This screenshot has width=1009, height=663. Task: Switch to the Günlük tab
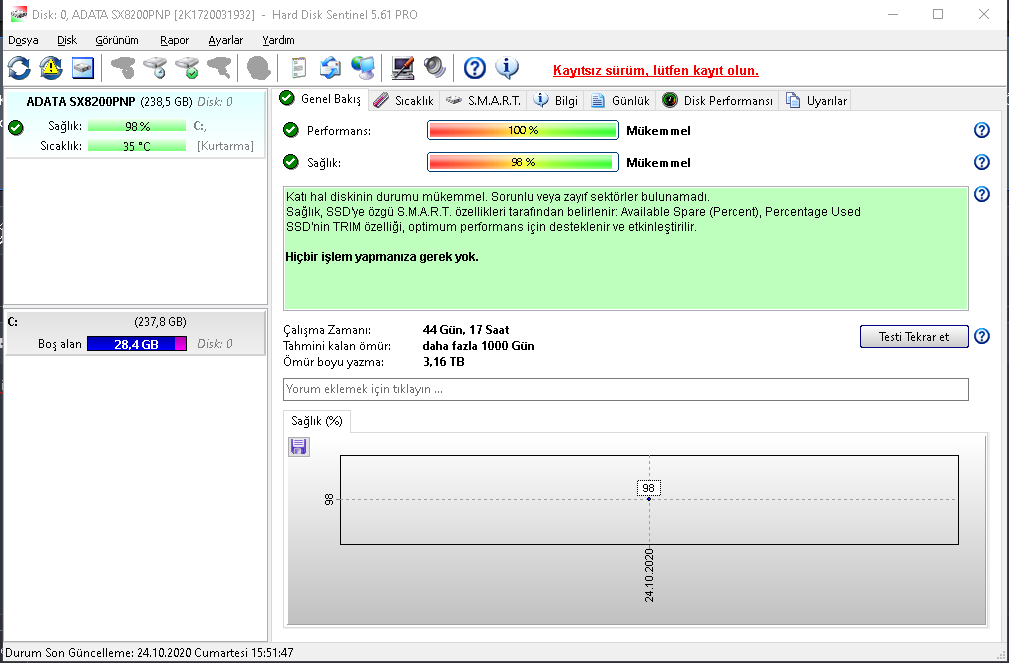pyautogui.click(x=620, y=100)
